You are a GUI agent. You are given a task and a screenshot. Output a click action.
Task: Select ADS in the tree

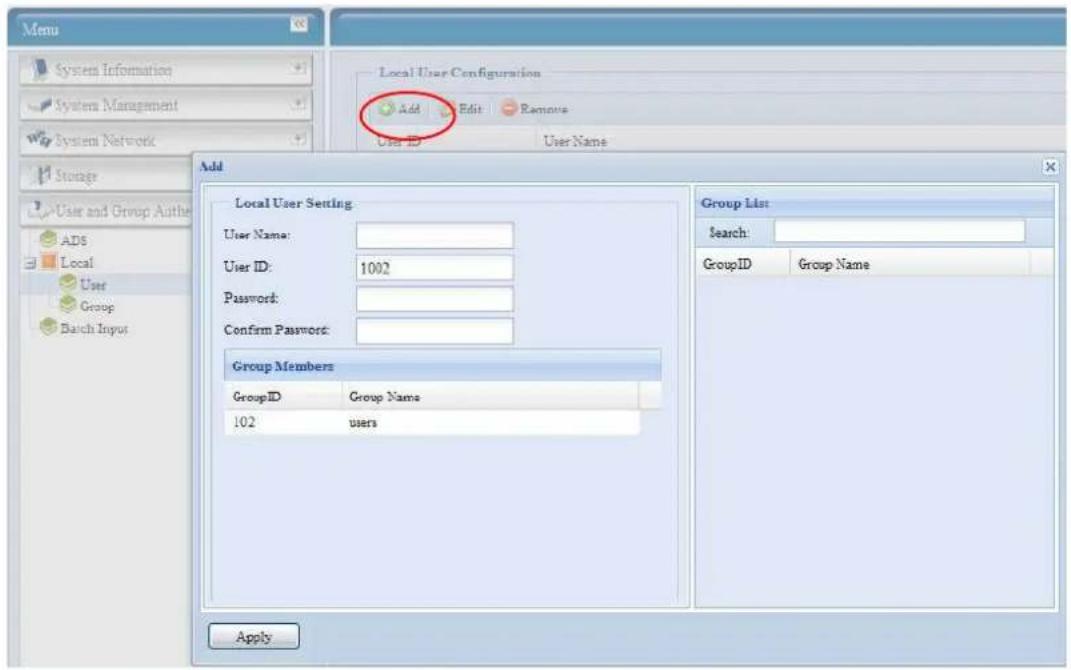[x=74, y=240]
